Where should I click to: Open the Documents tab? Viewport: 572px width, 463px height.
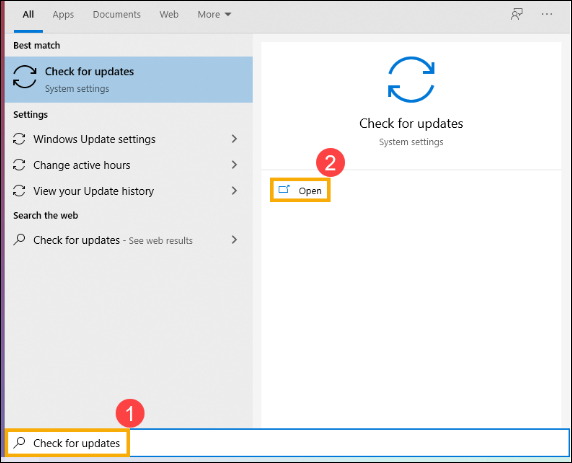(116, 15)
